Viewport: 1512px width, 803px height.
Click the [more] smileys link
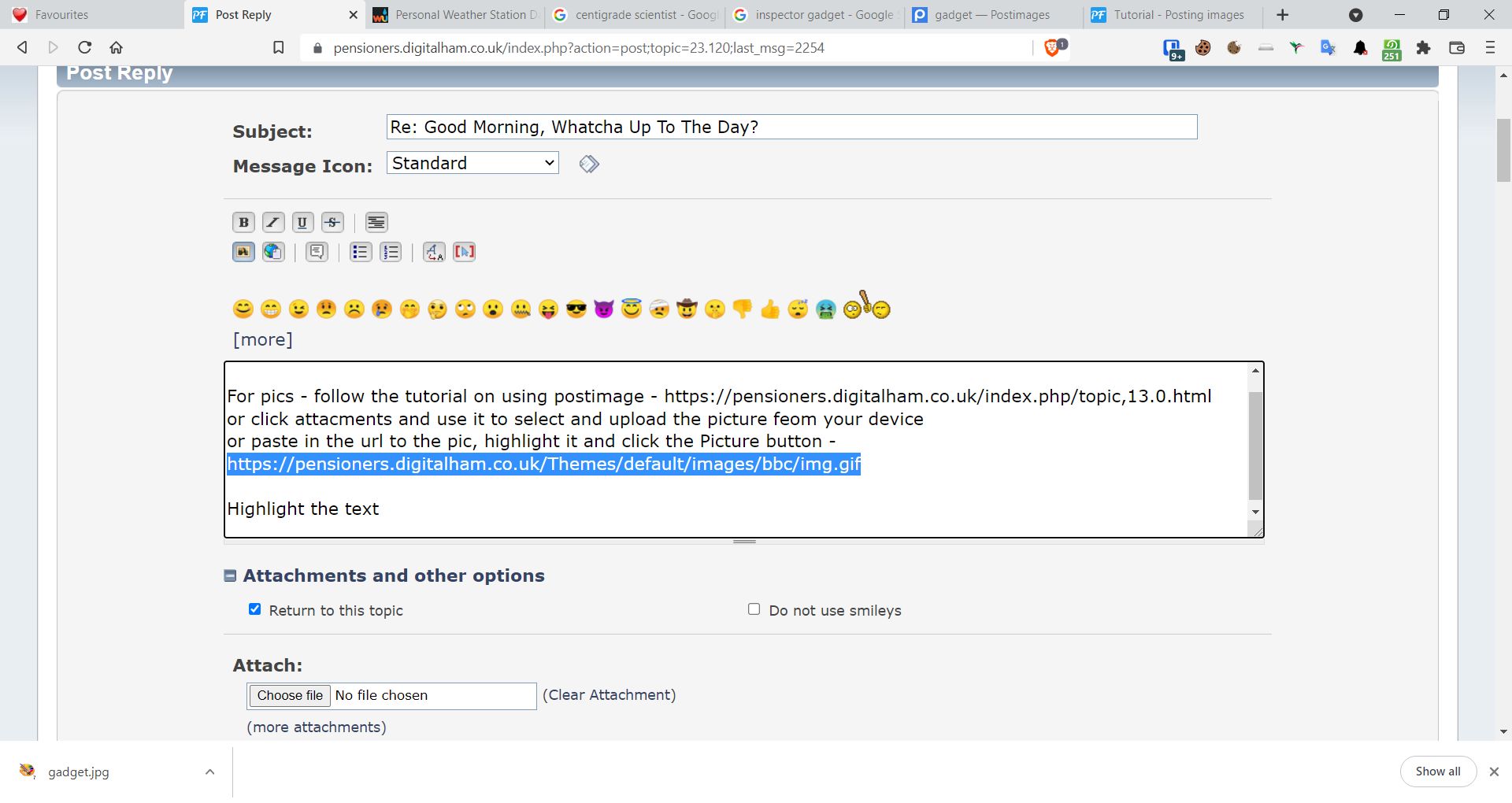coord(263,339)
